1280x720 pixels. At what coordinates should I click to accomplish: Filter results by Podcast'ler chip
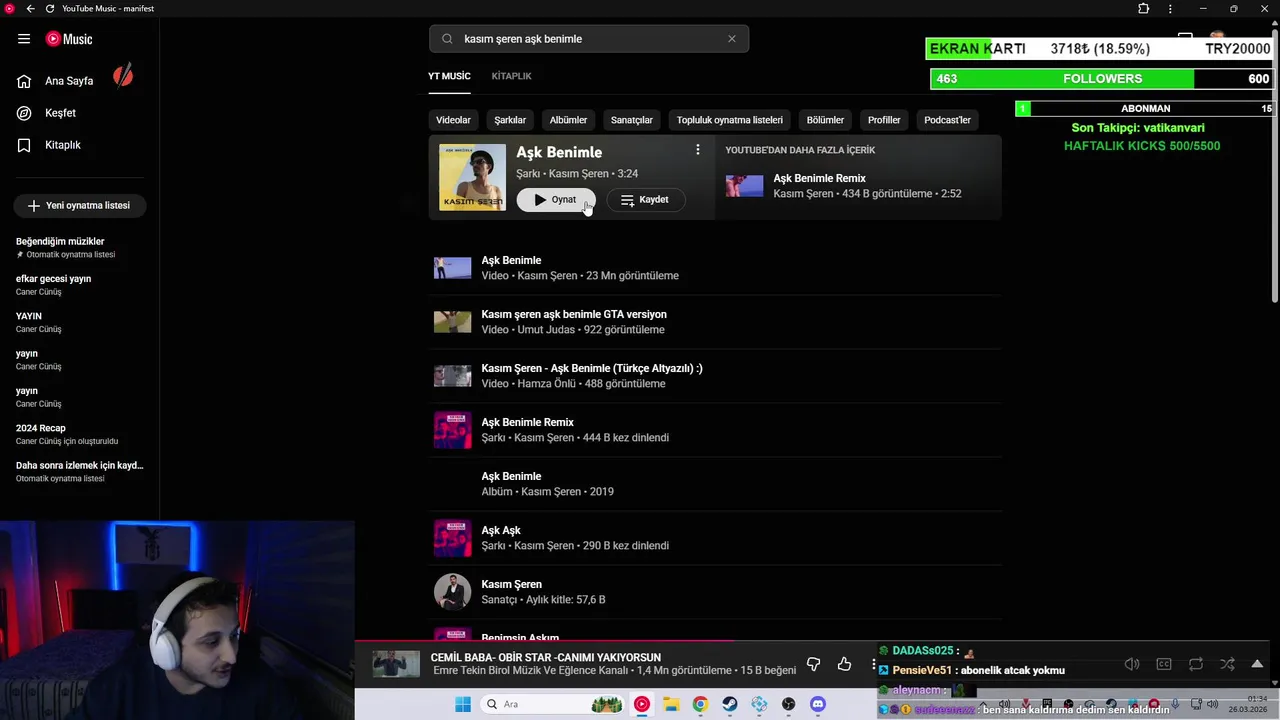pyautogui.click(x=947, y=120)
